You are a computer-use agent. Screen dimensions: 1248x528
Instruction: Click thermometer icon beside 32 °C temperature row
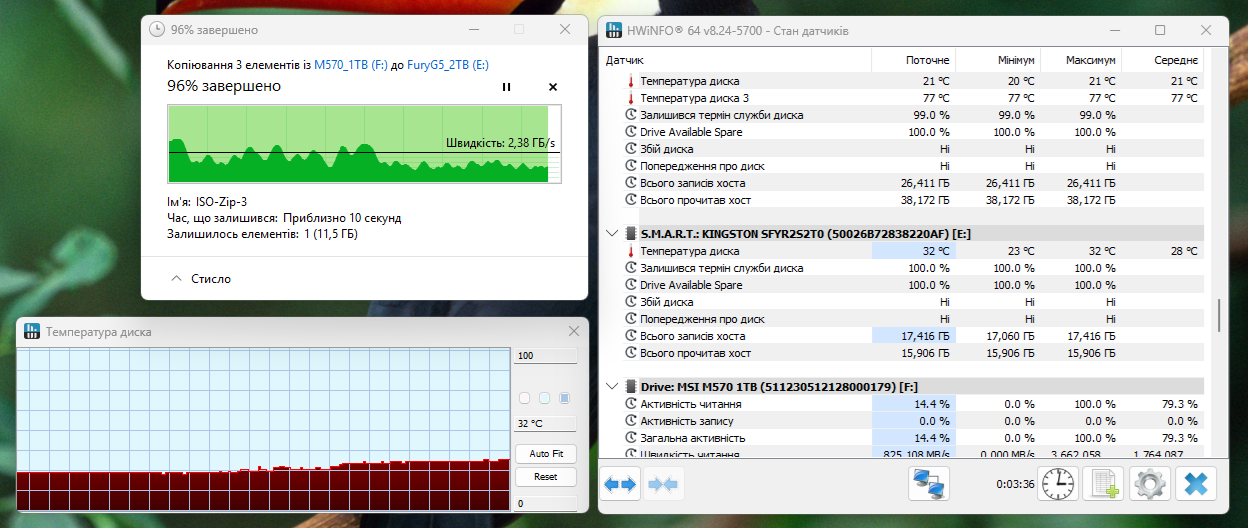(631, 251)
